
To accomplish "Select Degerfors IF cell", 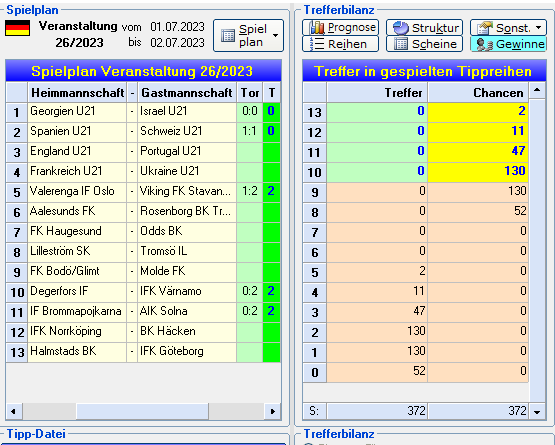I will tap(77, 292).
